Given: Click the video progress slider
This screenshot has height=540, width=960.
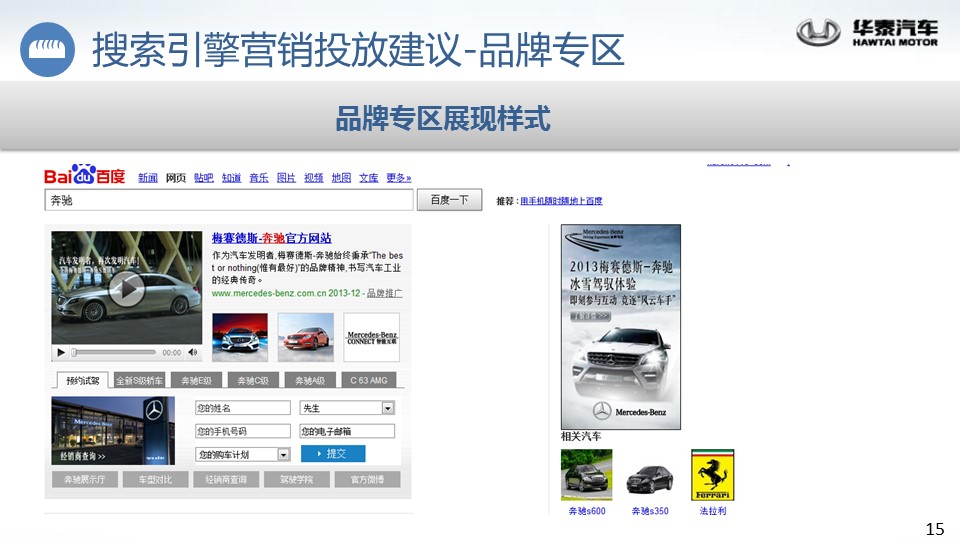Looking at the screenshot, I should (x=112, y=353).
